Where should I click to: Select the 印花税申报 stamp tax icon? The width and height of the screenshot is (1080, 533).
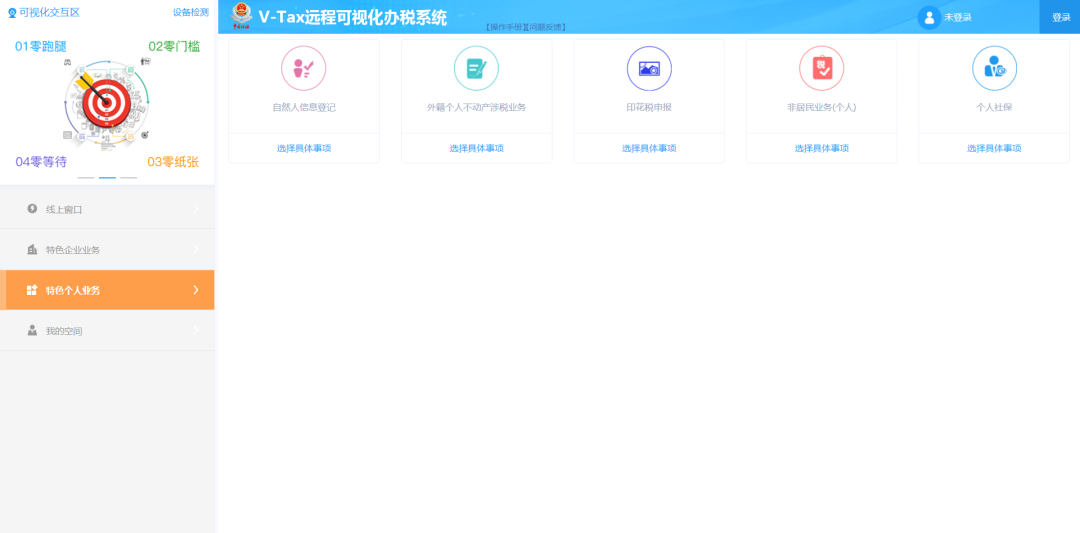(649, 68)
